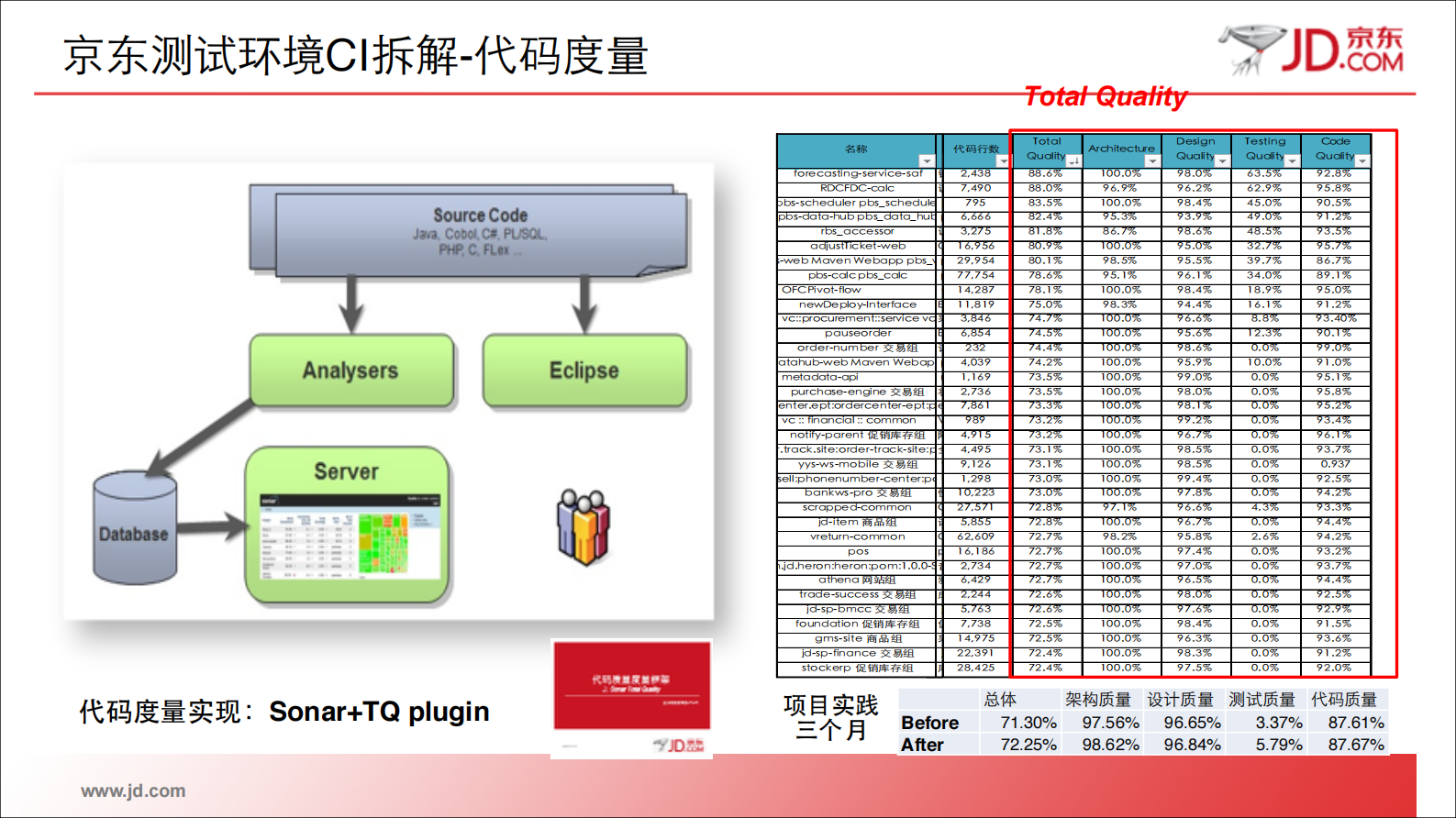Click the line count cell '62,609'
Screen dimensions: 1456x818
(975, 536)
